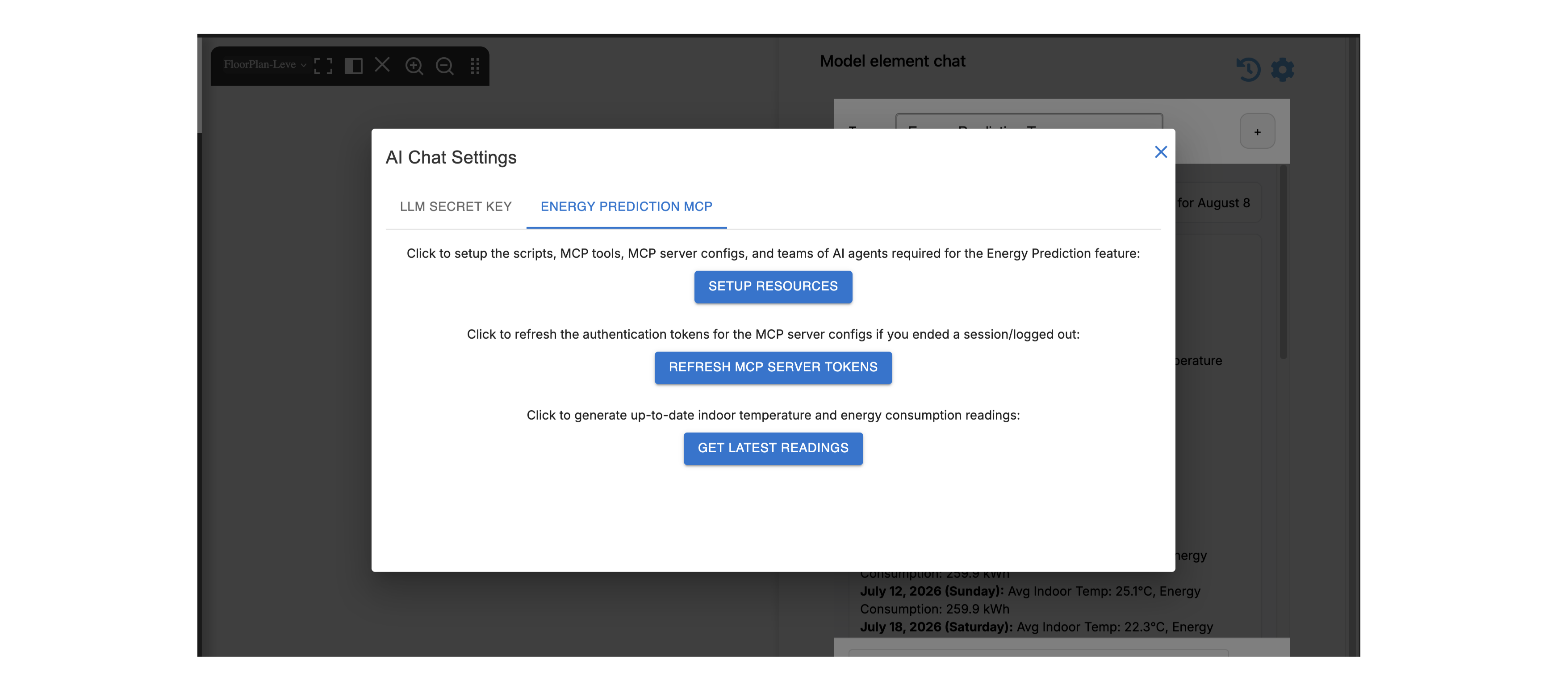Click the "July 18, 2026 (Saturday):" chat entry
Image resolution: width=1568 pixels, height=694 pixels.
coord(937,627)
